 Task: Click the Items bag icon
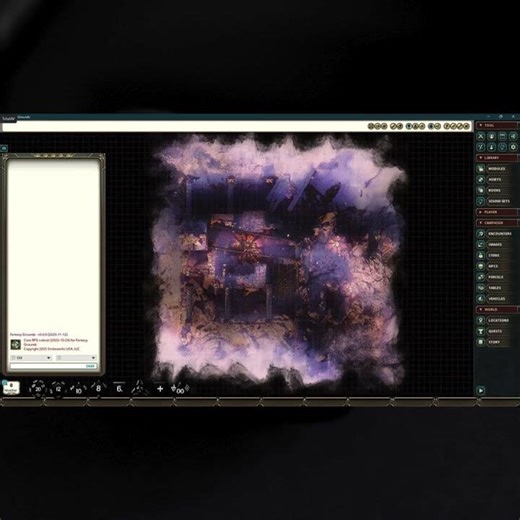tap(480, 255)
